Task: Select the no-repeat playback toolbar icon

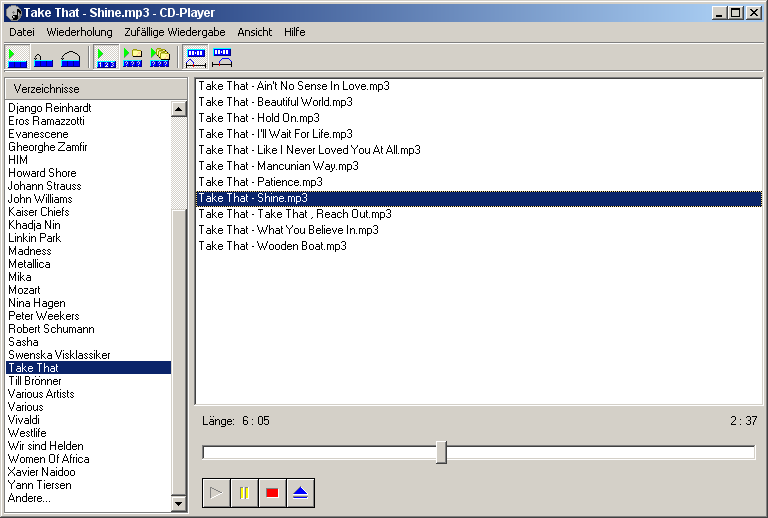Action: pos(18,57)
